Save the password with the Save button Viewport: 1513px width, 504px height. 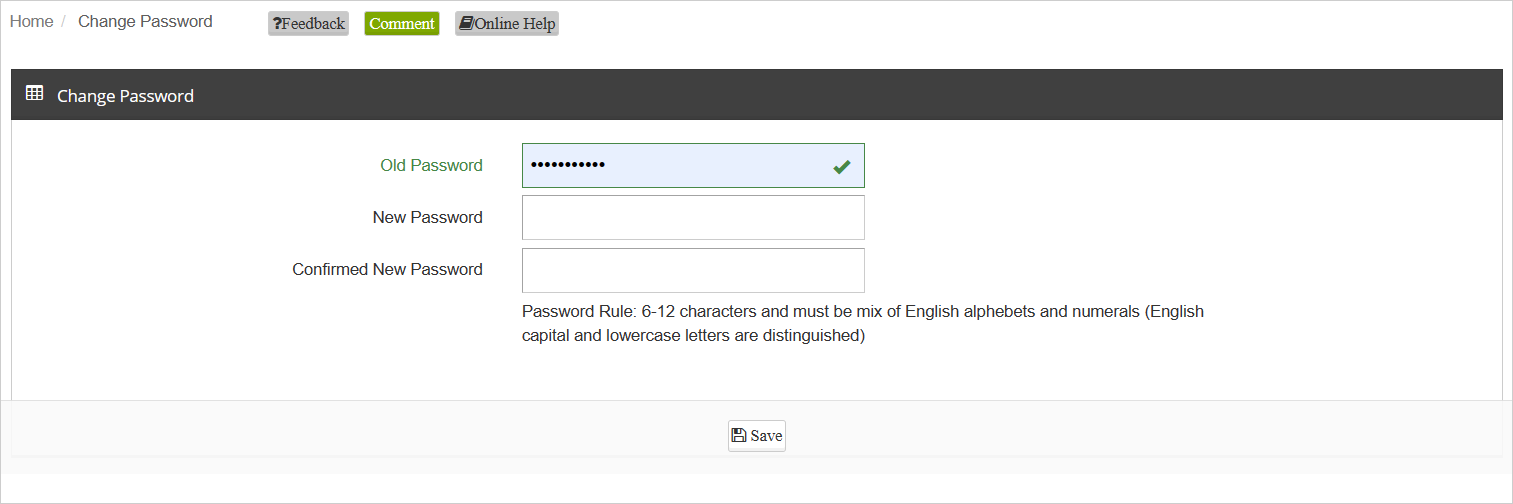757,436
